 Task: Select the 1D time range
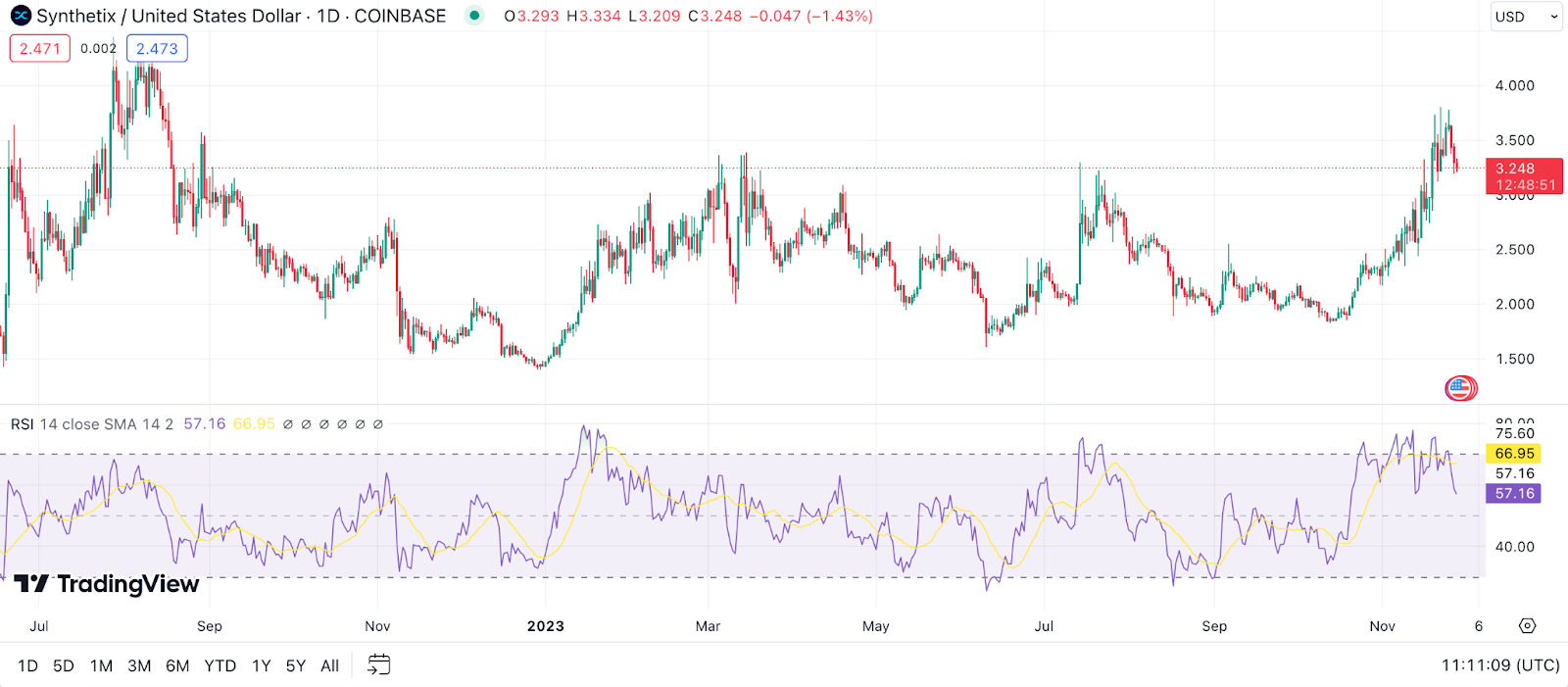(x=27, y=665)
